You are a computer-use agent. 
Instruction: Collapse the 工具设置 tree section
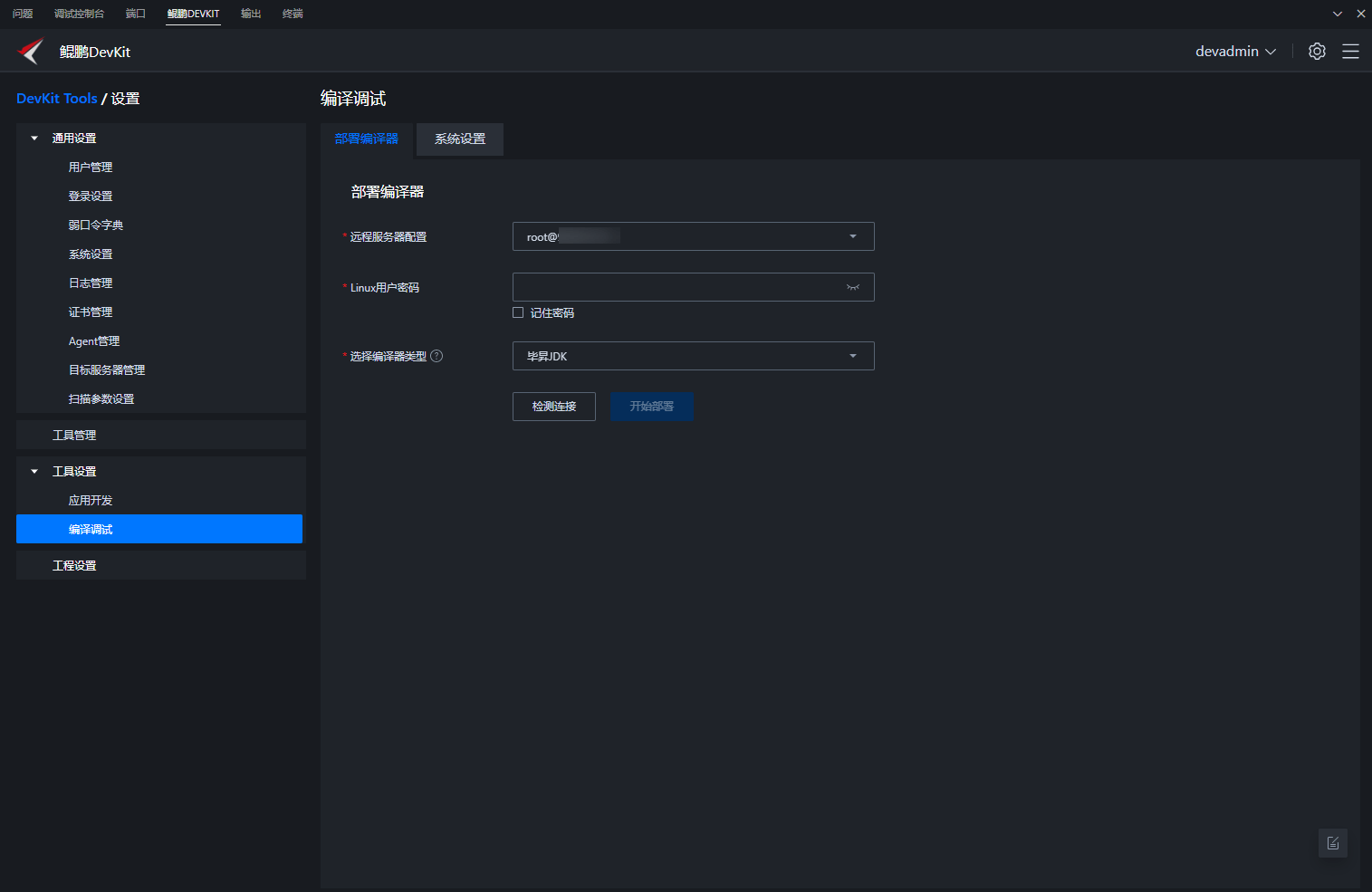(34, 472)
